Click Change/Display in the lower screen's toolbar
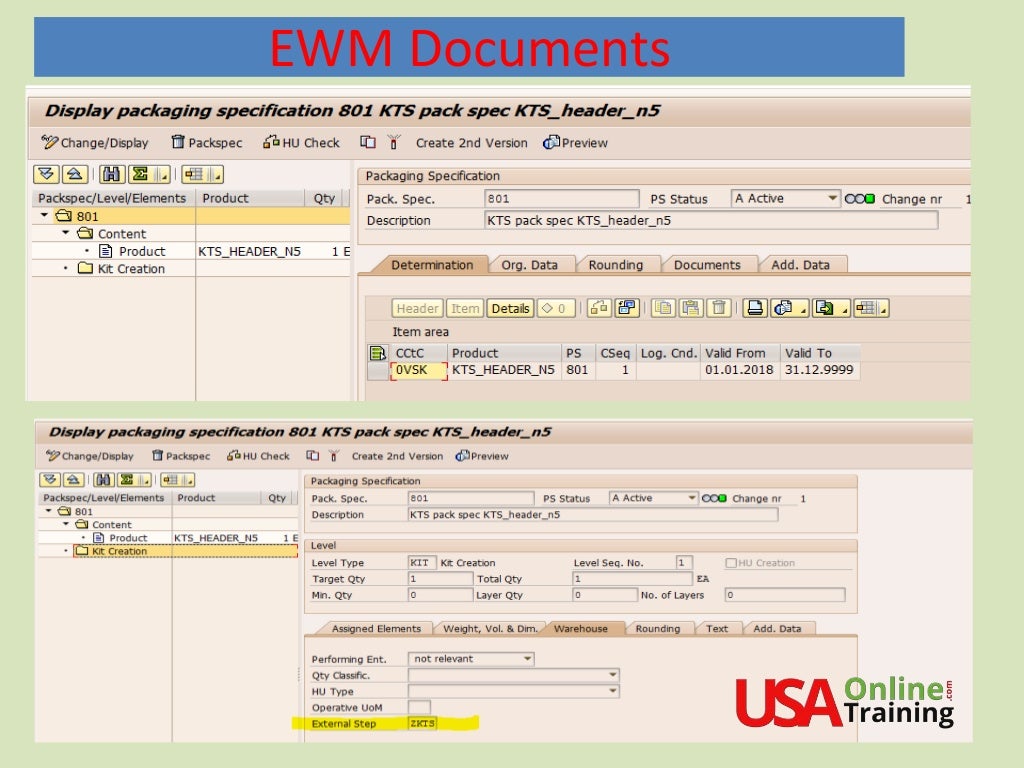Viewport: 1024px width, 768px height. tap(89, 456)
